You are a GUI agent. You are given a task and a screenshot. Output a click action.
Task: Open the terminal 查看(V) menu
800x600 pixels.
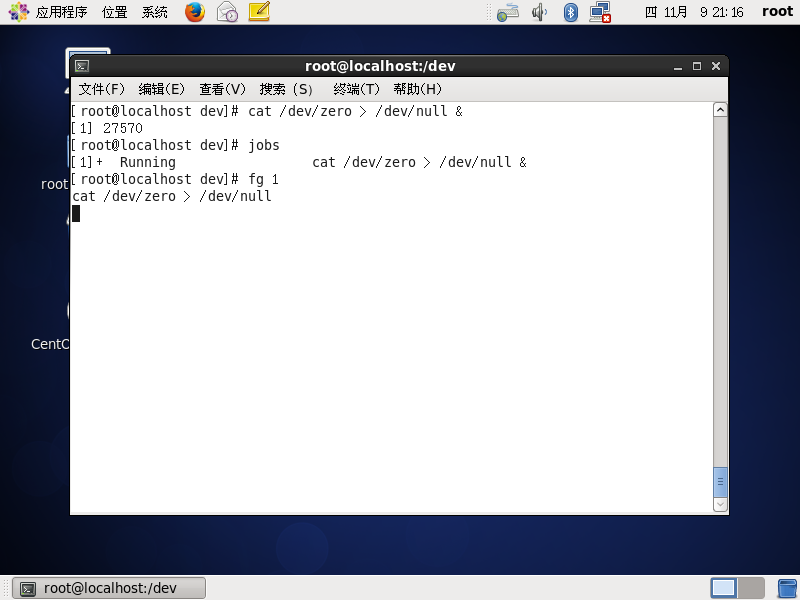[x=222, y=89]
